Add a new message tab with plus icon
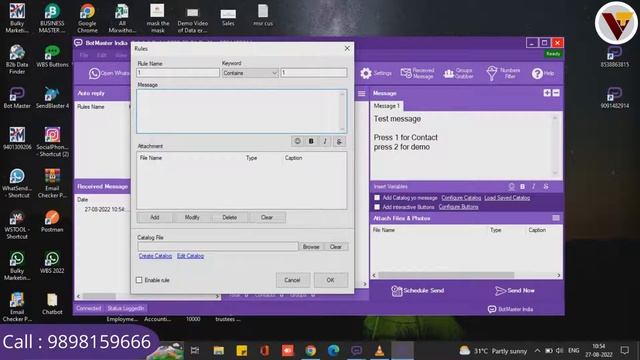 click(x=547, y=93)
